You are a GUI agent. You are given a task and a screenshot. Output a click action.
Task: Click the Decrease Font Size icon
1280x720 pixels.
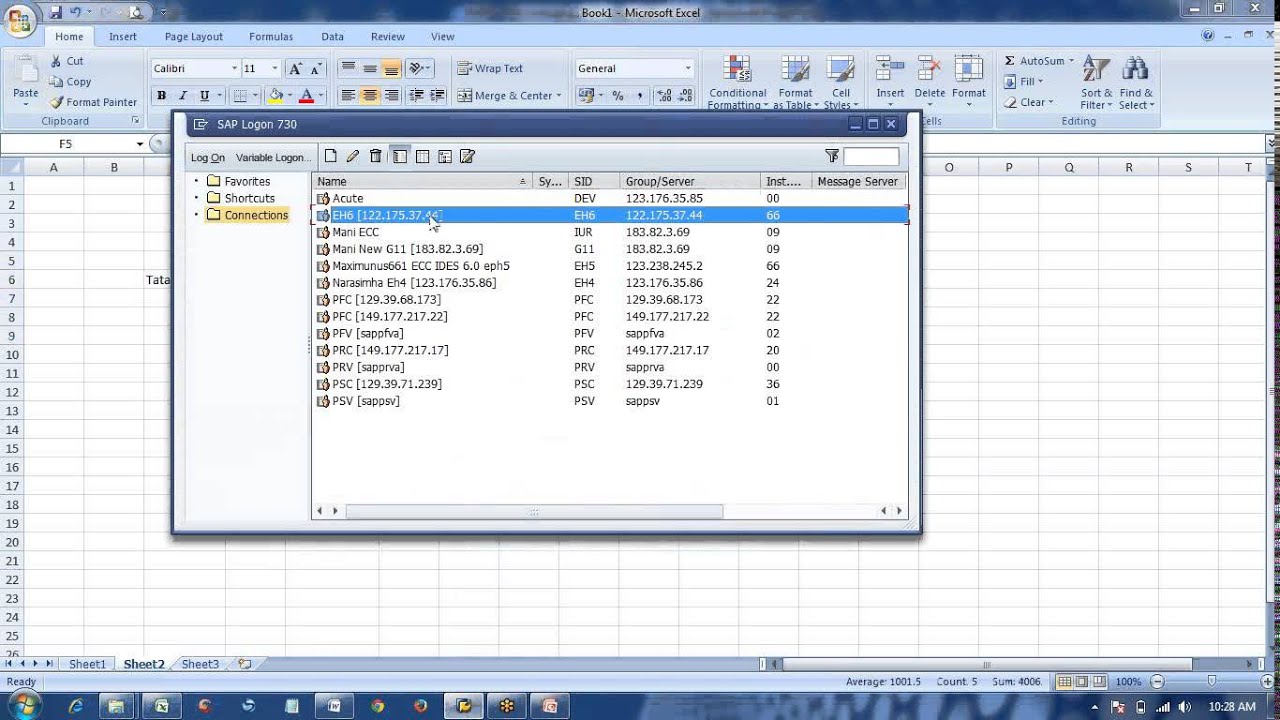coord(316,69)
